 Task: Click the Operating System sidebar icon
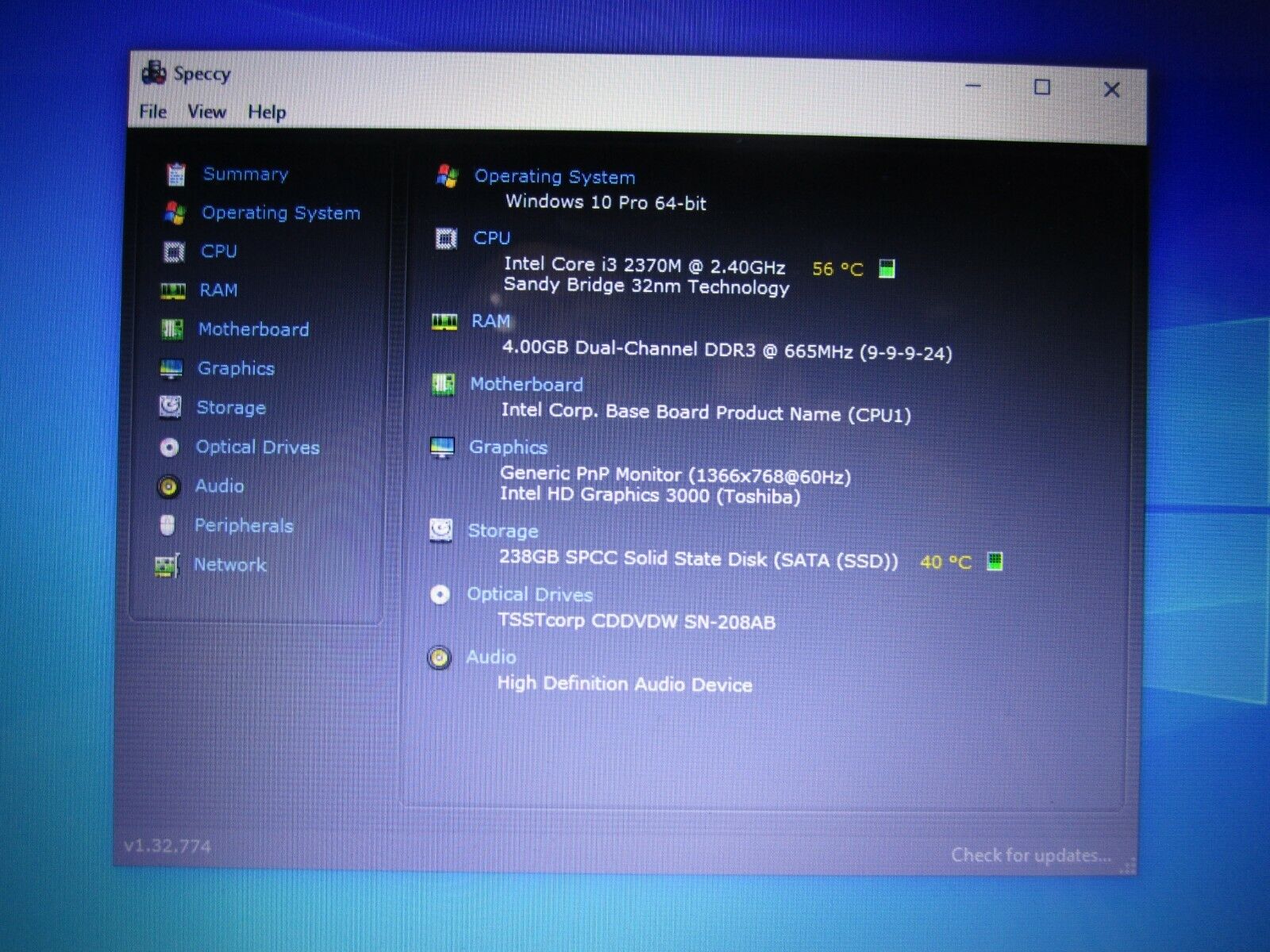click(175, 213)
